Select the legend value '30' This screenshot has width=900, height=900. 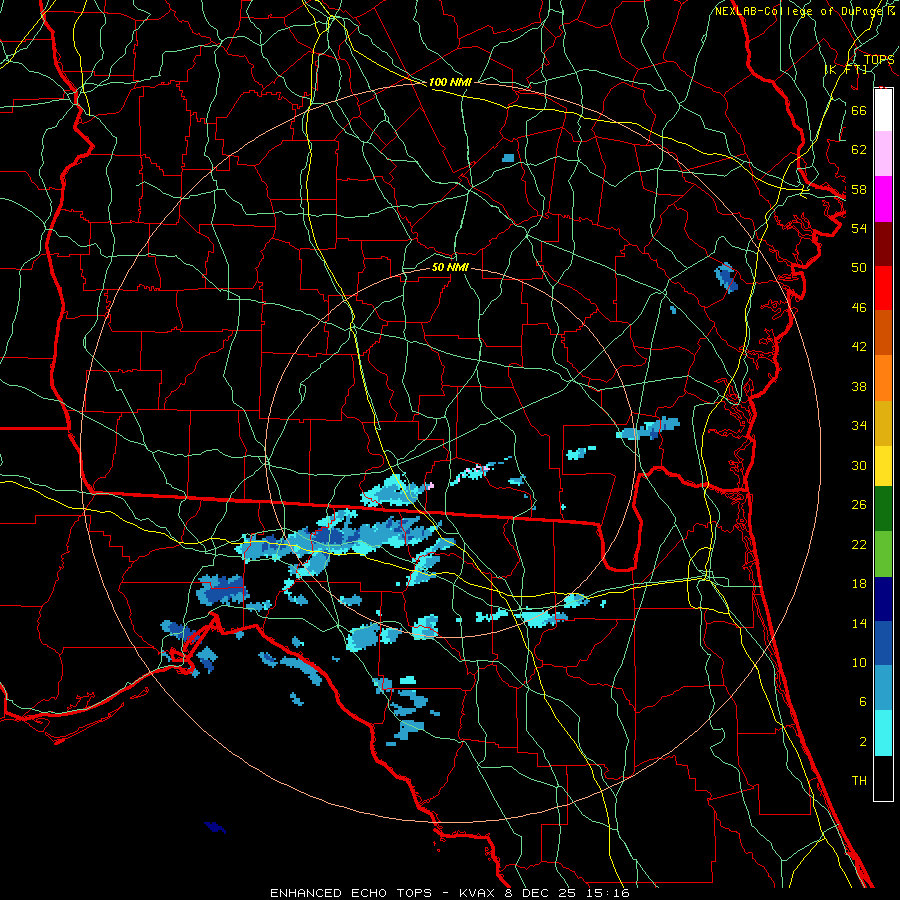(x=859, y=465)
